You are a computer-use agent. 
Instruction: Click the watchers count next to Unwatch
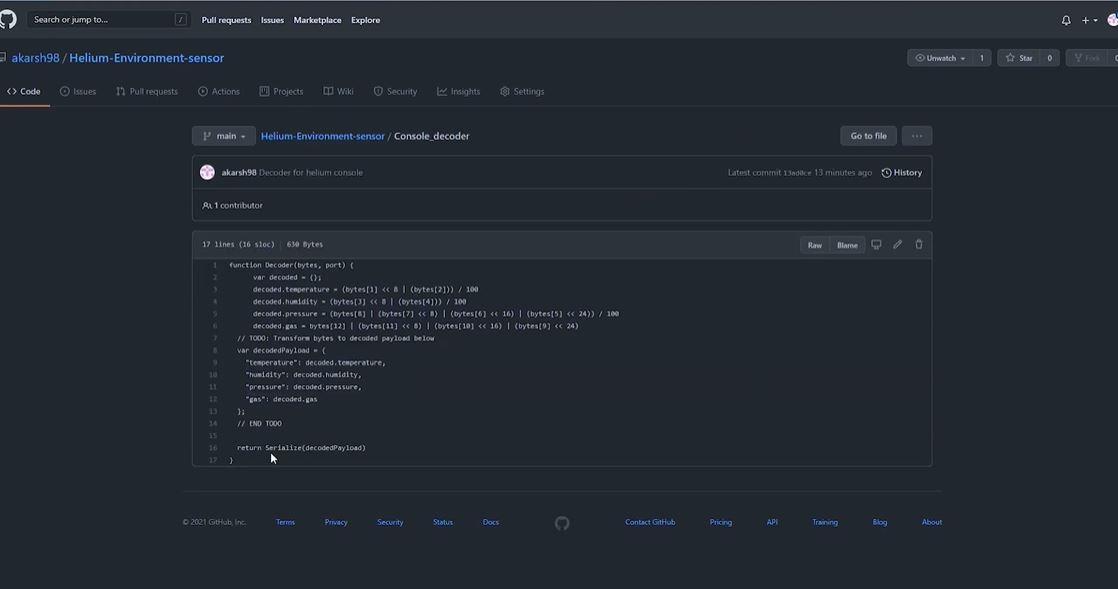982,58
